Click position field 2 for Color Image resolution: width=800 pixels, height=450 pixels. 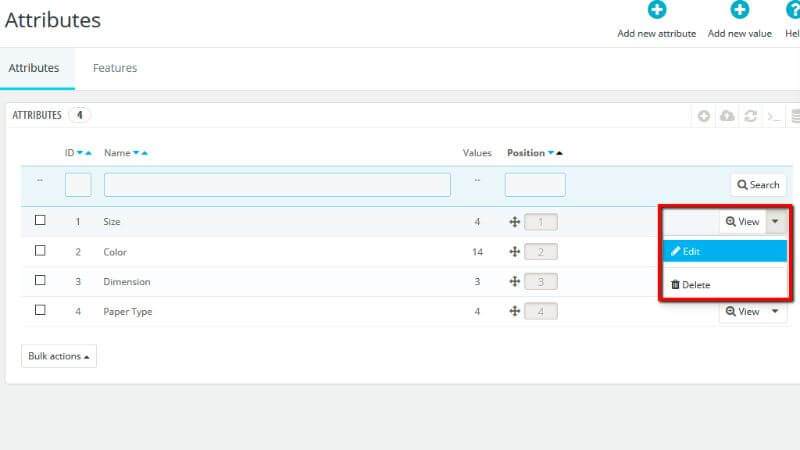point(541,252)
